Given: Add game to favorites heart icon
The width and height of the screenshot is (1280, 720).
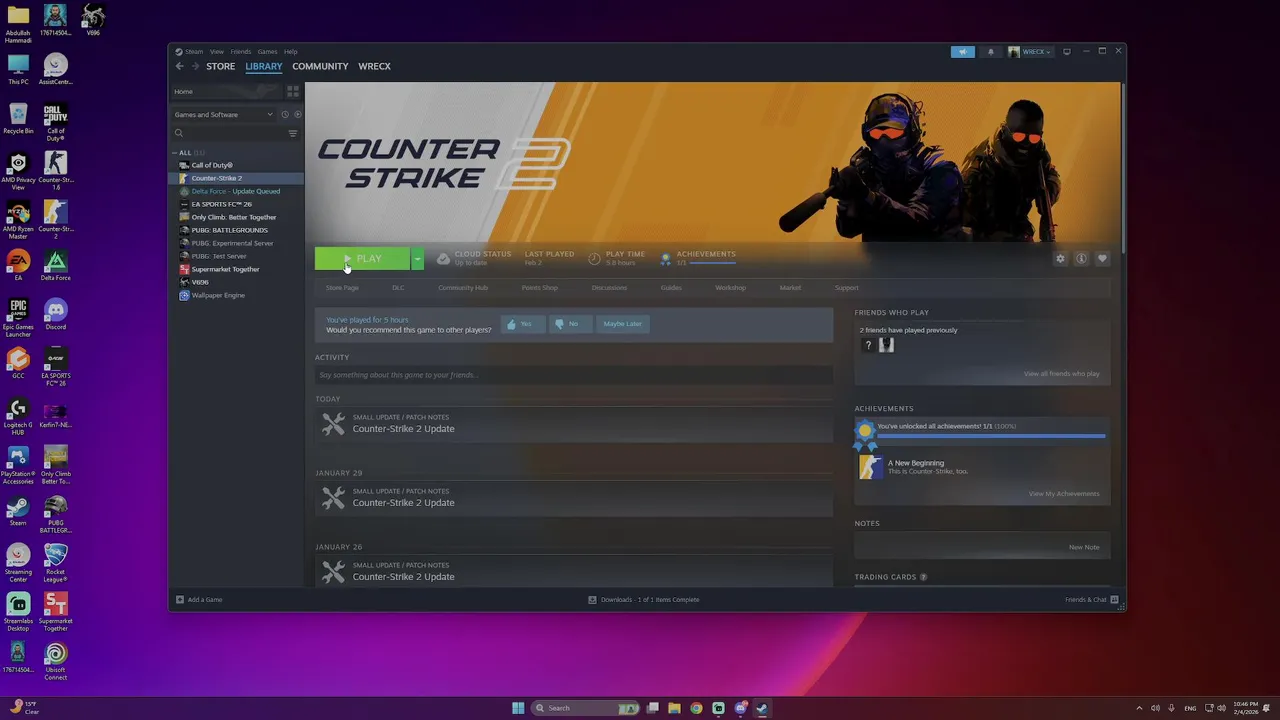Looking at the screenshot, I should click(1102, 258).
